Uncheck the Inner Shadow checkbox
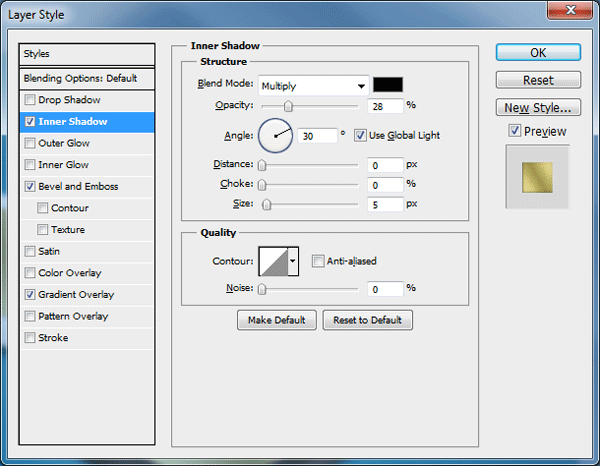The image size is (600, 466). pyautogui.click(x=30, y=122)
